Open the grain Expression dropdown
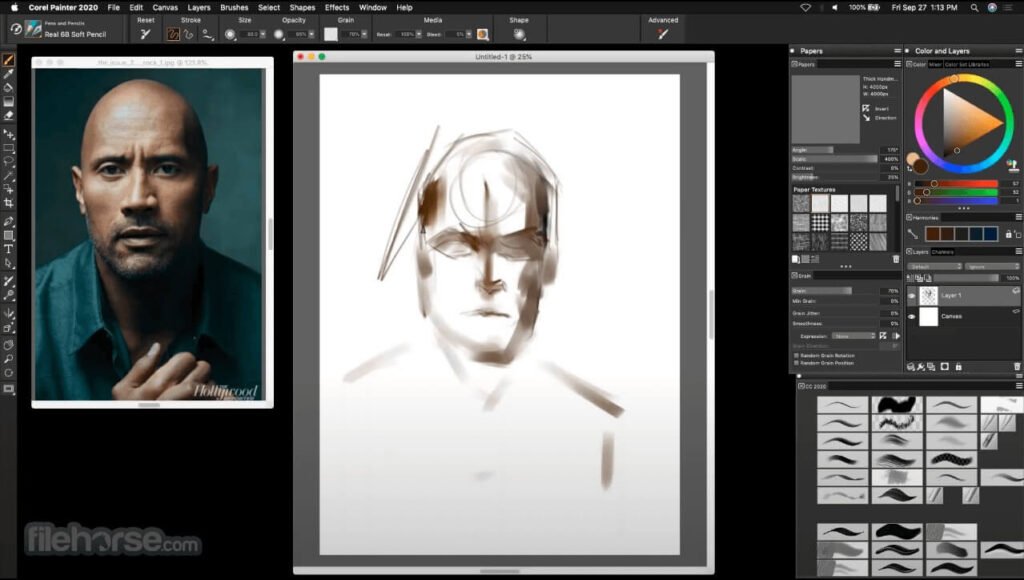The width and height of the screenshot is (1024, 580). [x=854, y=336]
